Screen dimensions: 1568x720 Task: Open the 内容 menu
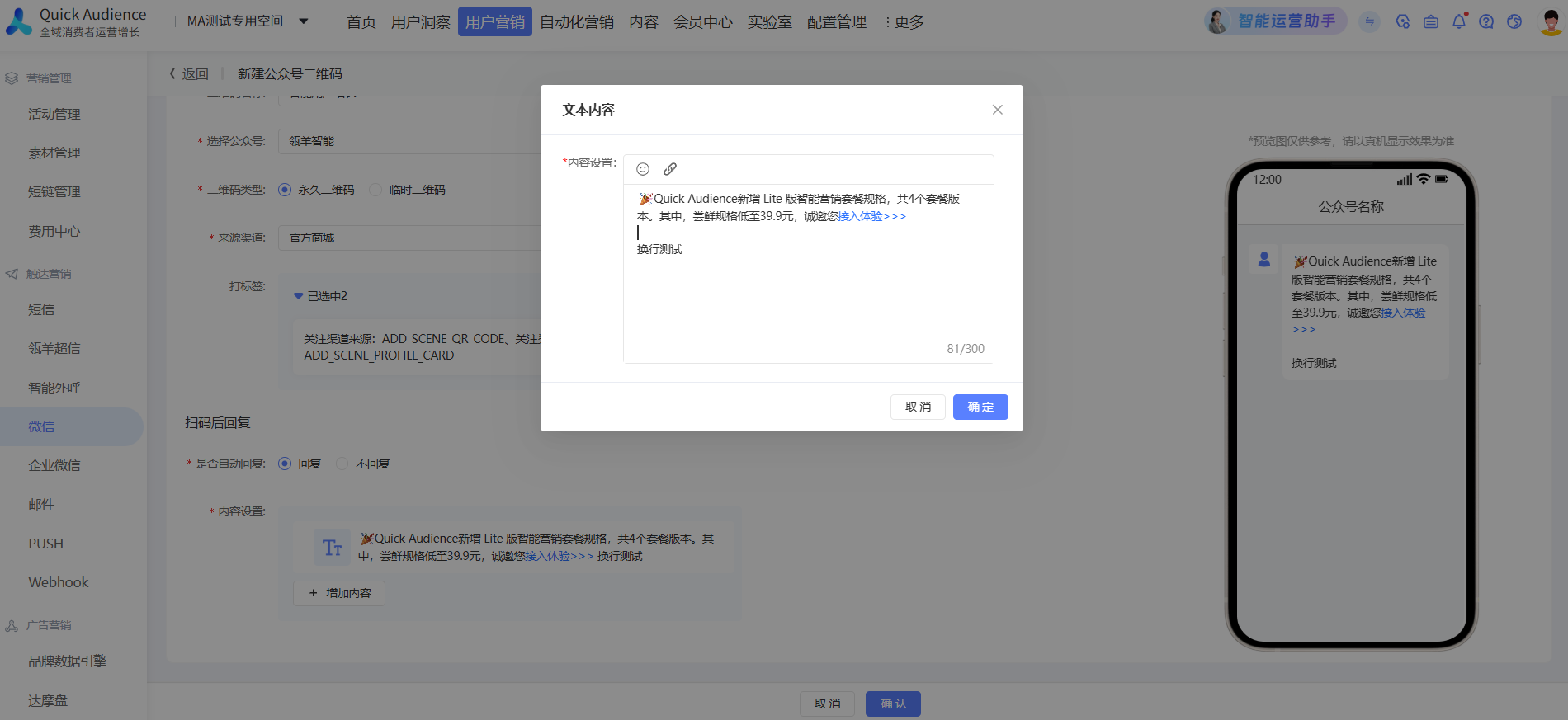tap(644, 21)
